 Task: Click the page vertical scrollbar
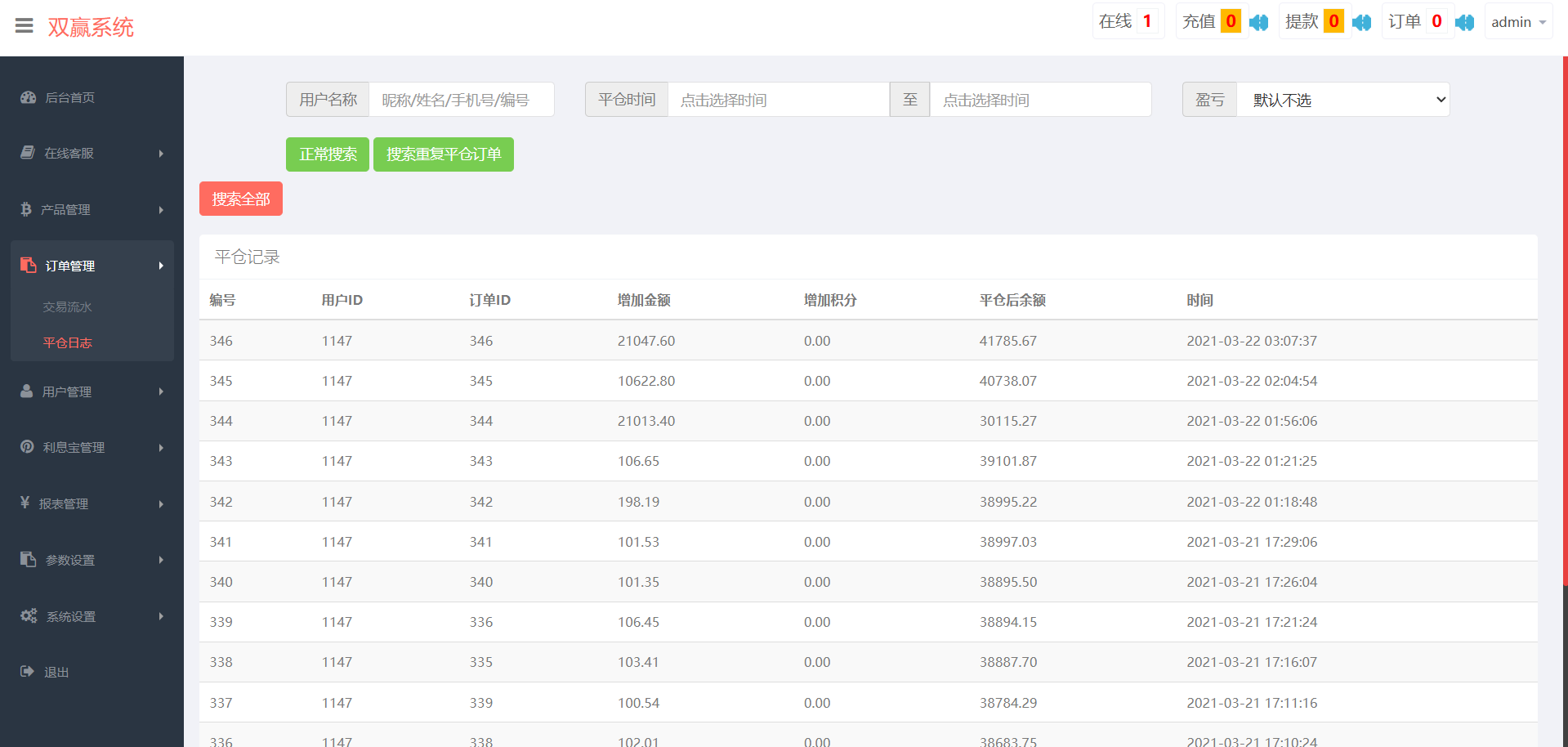(1565, 320)
